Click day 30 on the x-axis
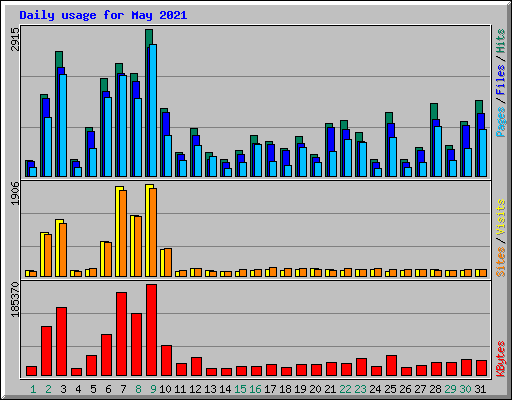 [465, 389]
